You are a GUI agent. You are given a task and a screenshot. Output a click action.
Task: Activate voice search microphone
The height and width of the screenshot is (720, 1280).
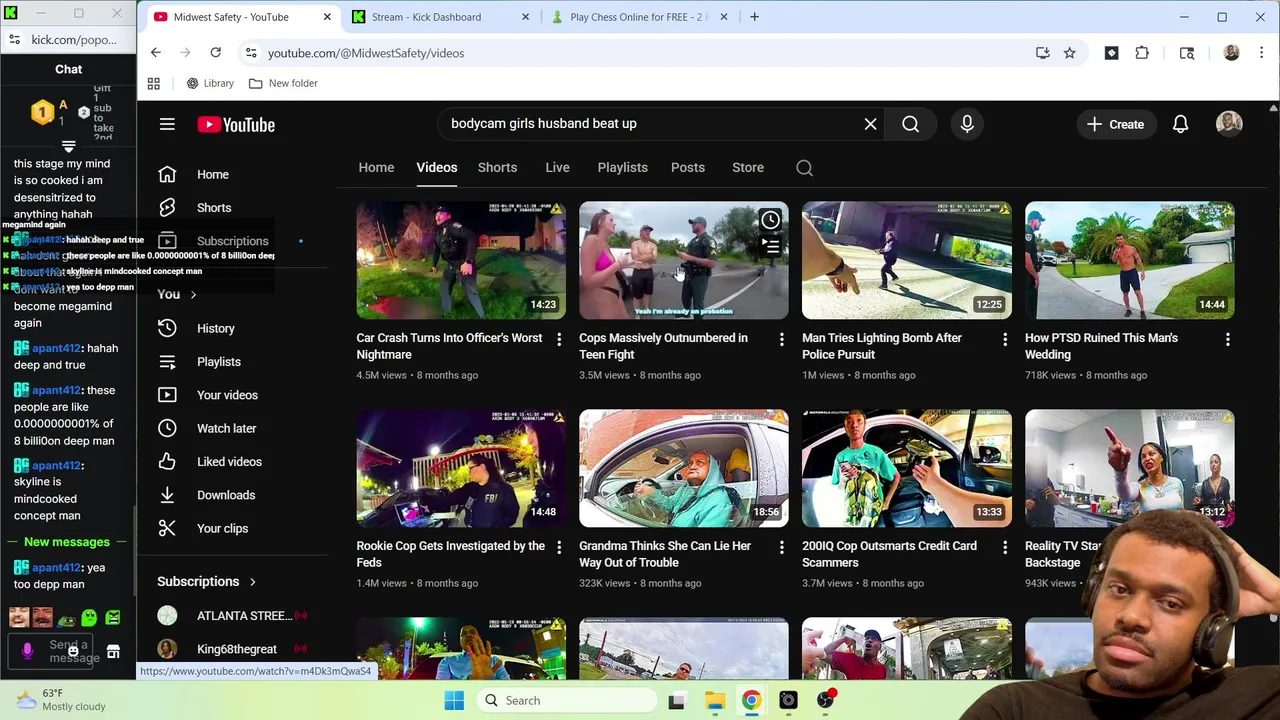click(967, 124)
